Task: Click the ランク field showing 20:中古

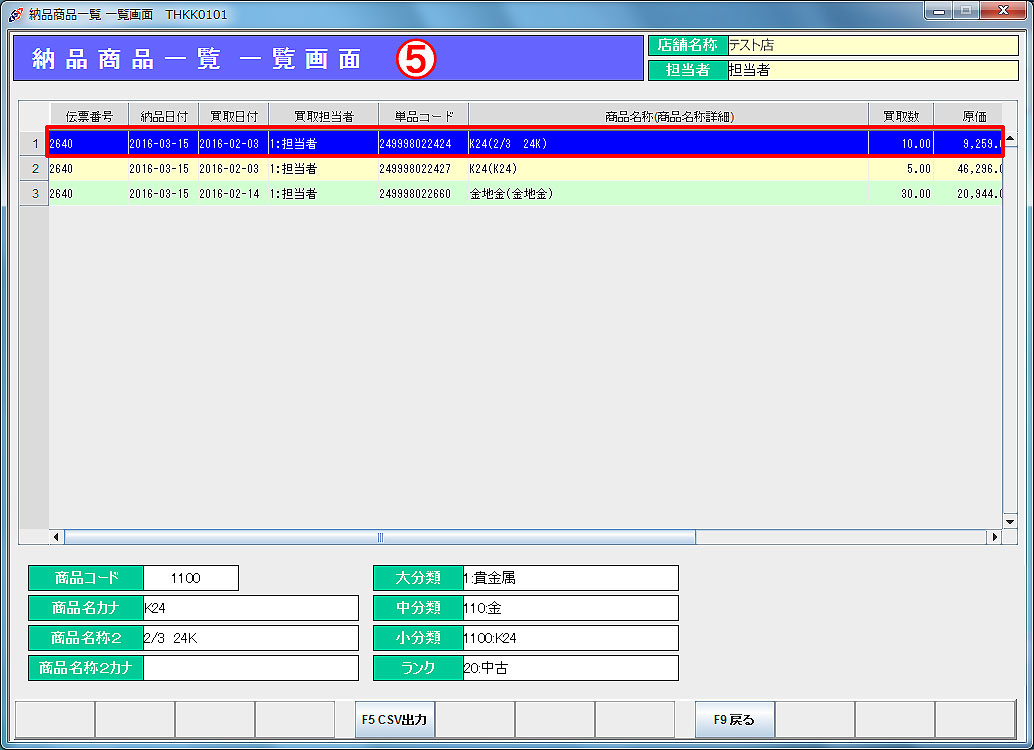Action: pos(570,668)
